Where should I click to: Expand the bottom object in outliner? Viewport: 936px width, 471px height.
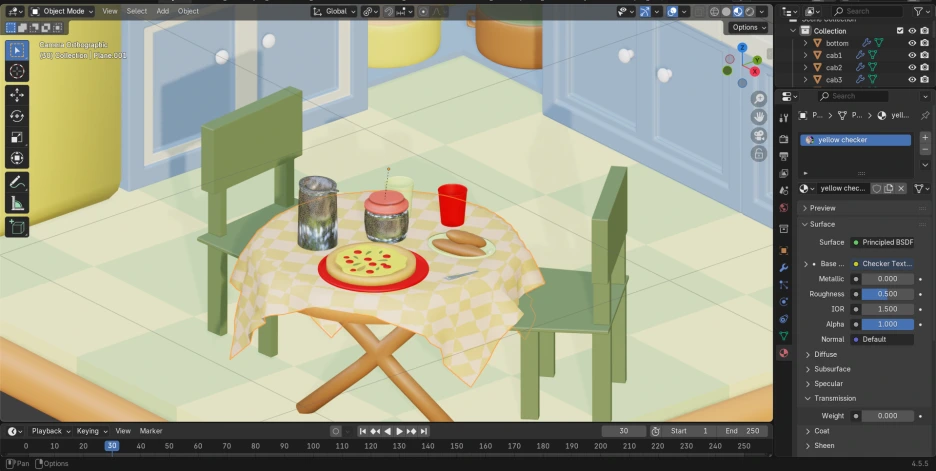(805, 43)
